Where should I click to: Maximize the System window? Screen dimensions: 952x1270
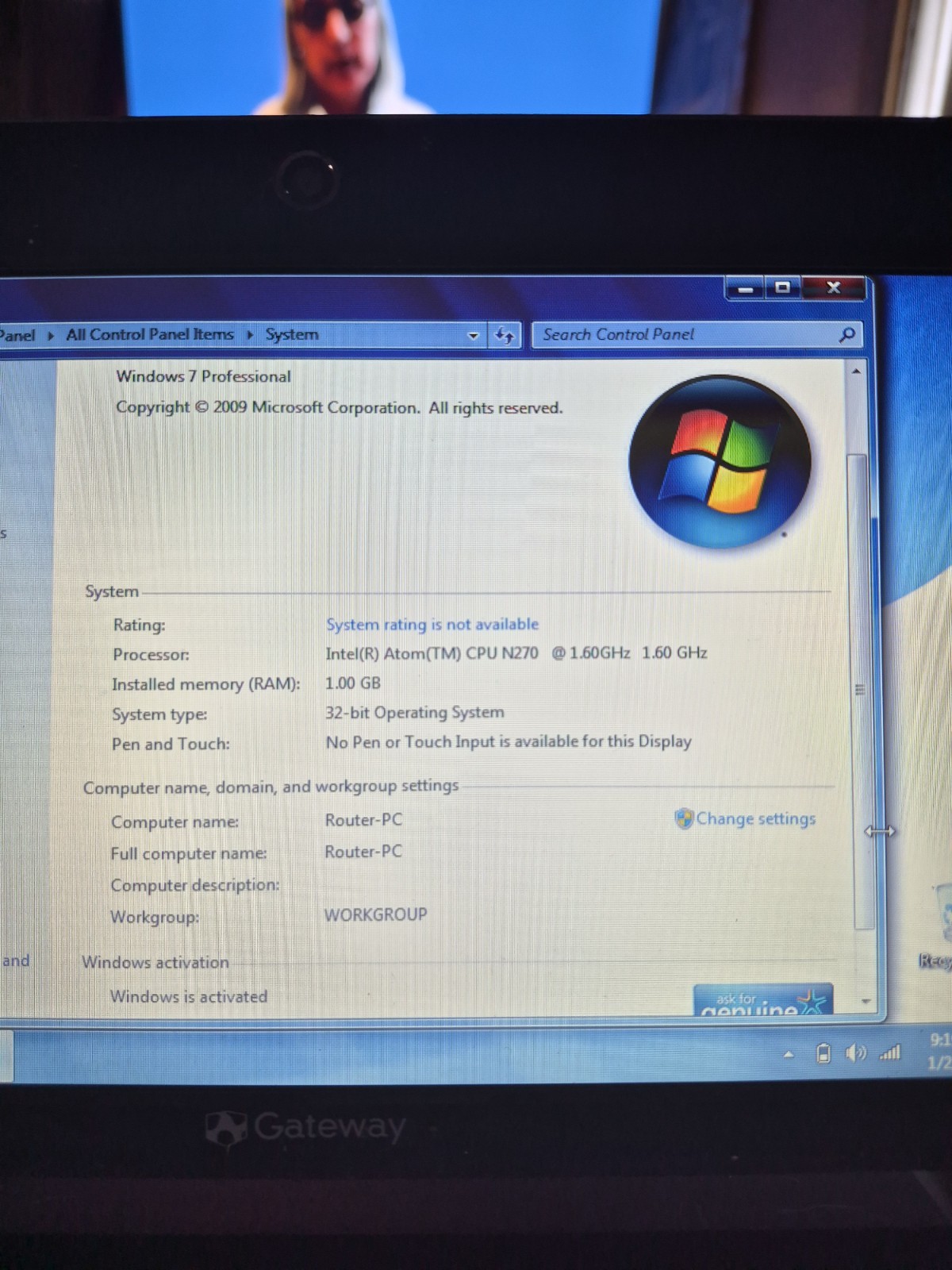point(783,287)
